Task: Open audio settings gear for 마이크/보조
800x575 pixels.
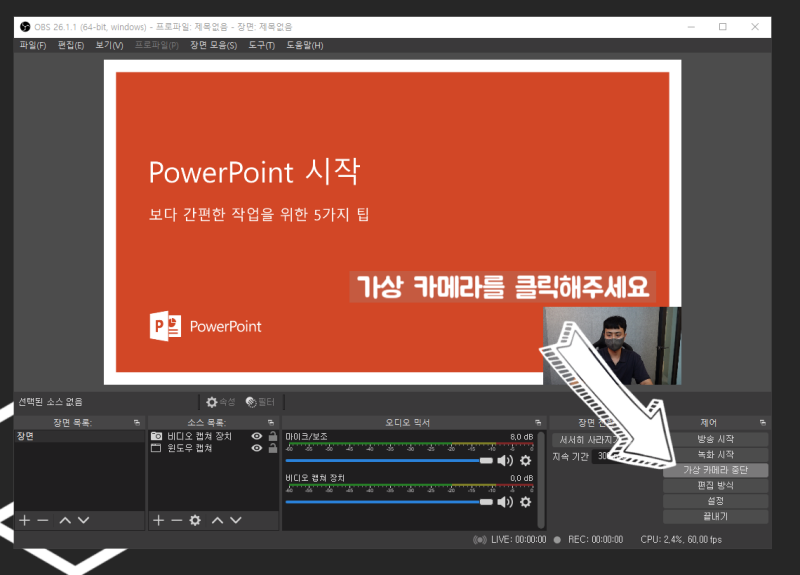Action: click(x=526, y=461)
